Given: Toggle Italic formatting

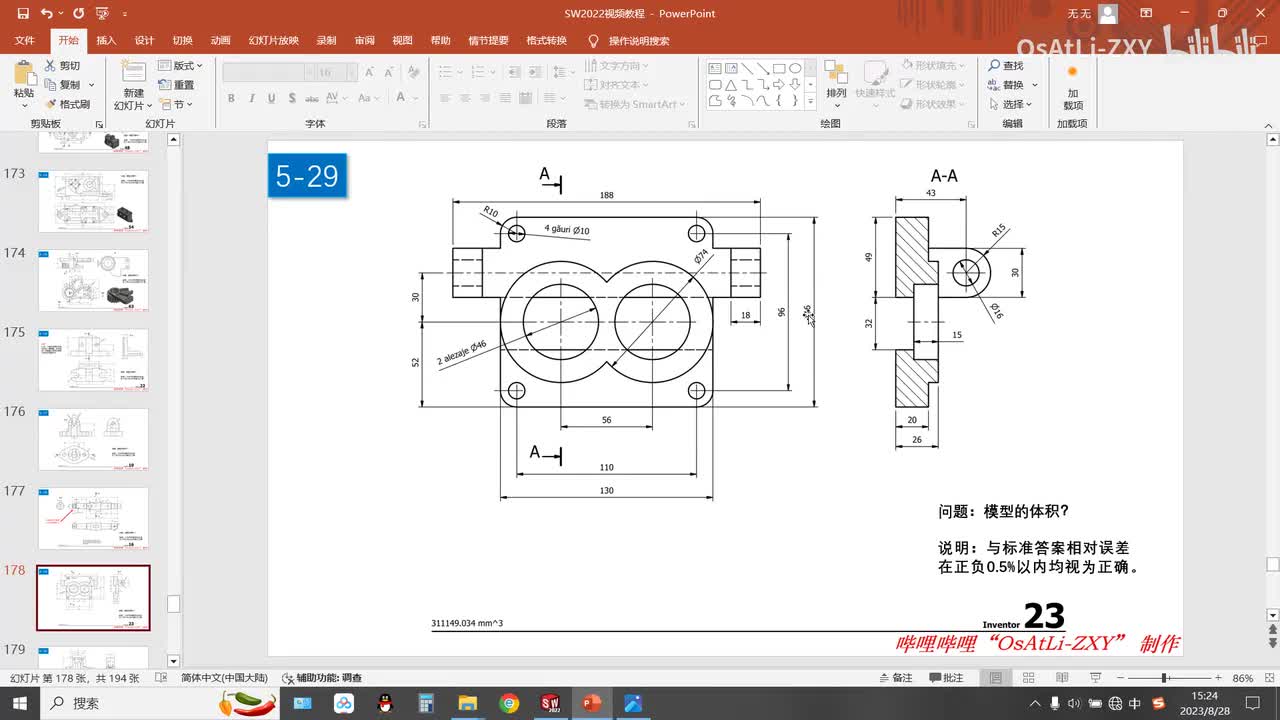Looking at the screenshot, I should coord(250,98).
